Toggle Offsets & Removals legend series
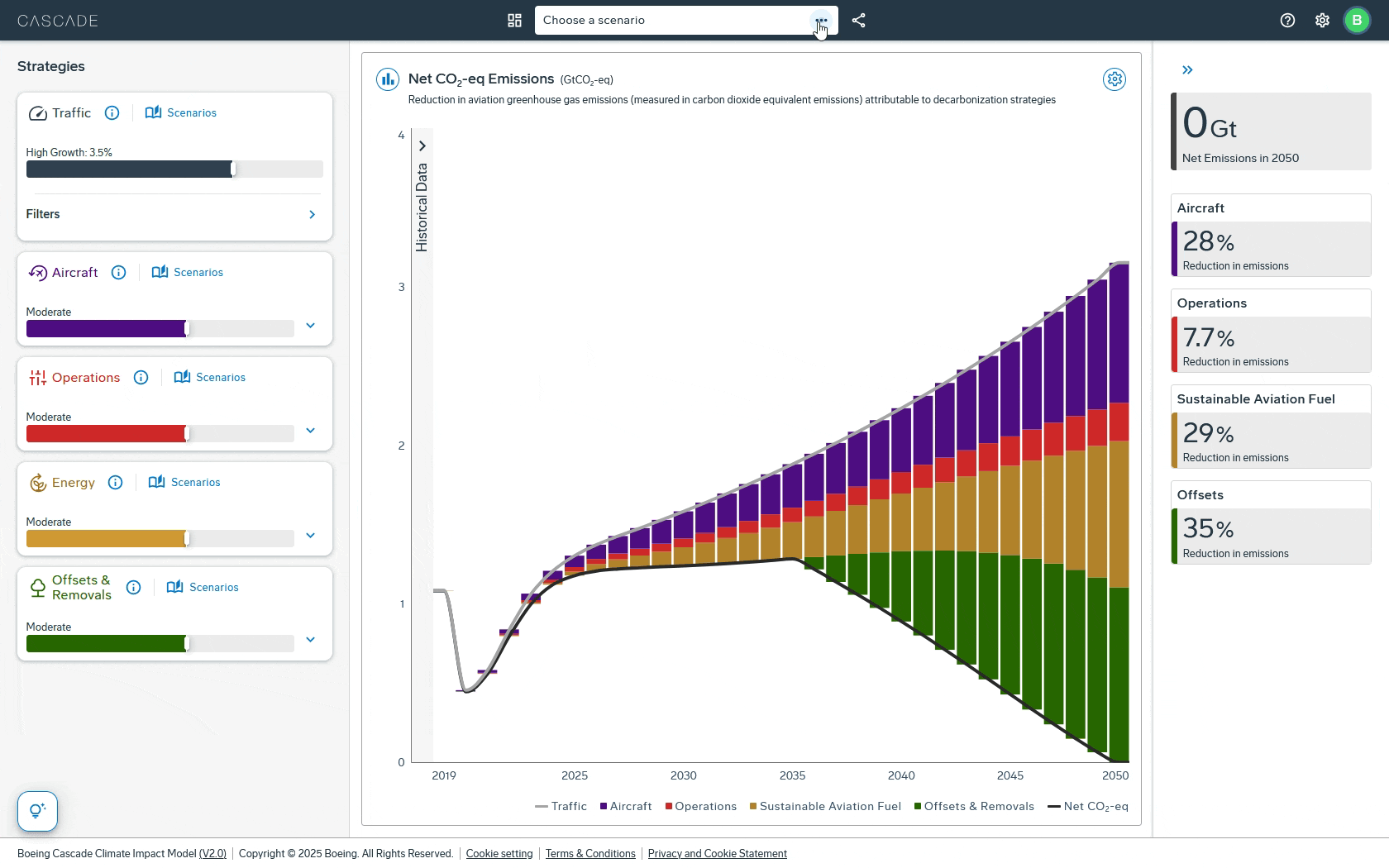 point(974,807)
